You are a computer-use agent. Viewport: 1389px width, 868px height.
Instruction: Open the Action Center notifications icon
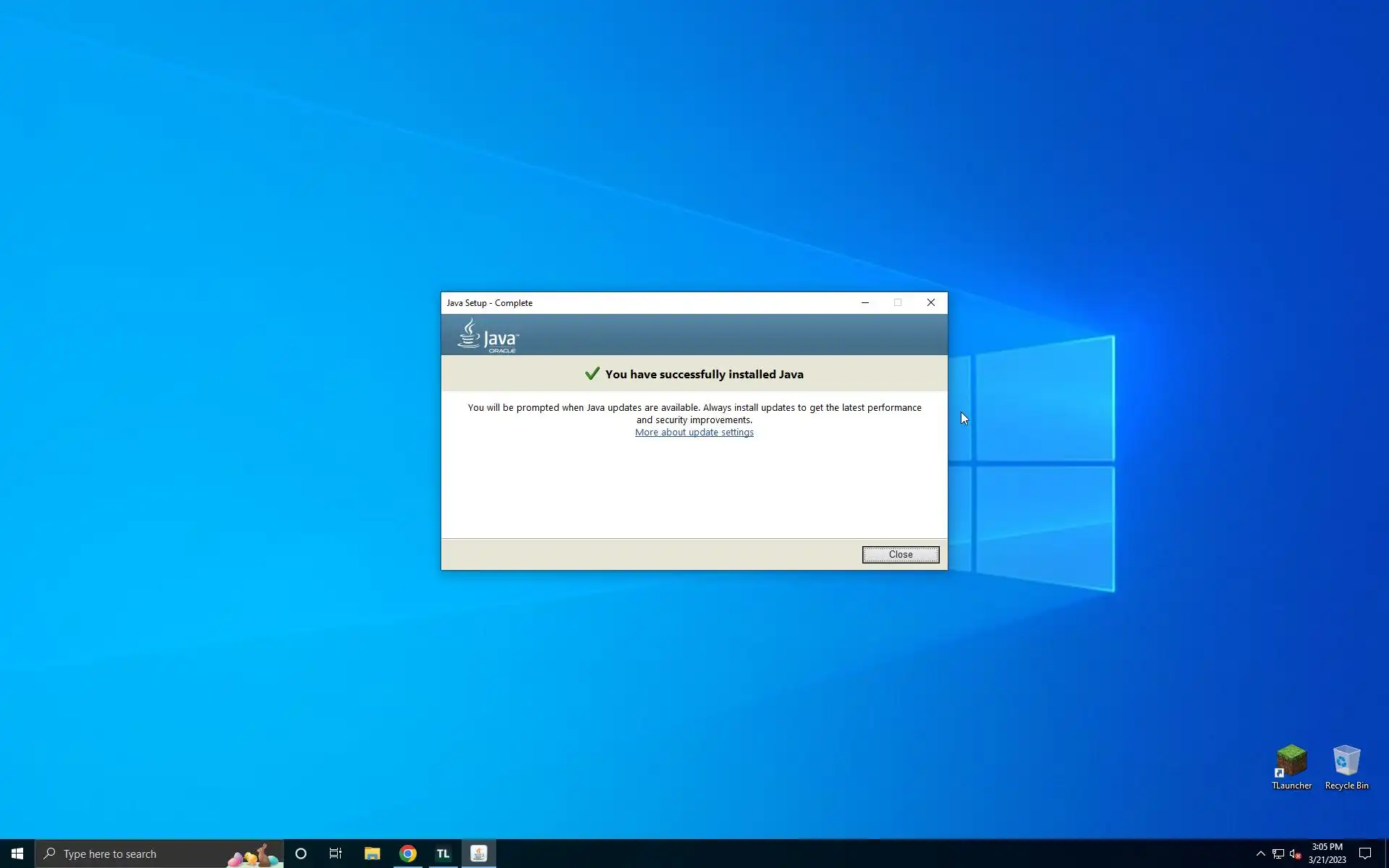pos(1365,854)
